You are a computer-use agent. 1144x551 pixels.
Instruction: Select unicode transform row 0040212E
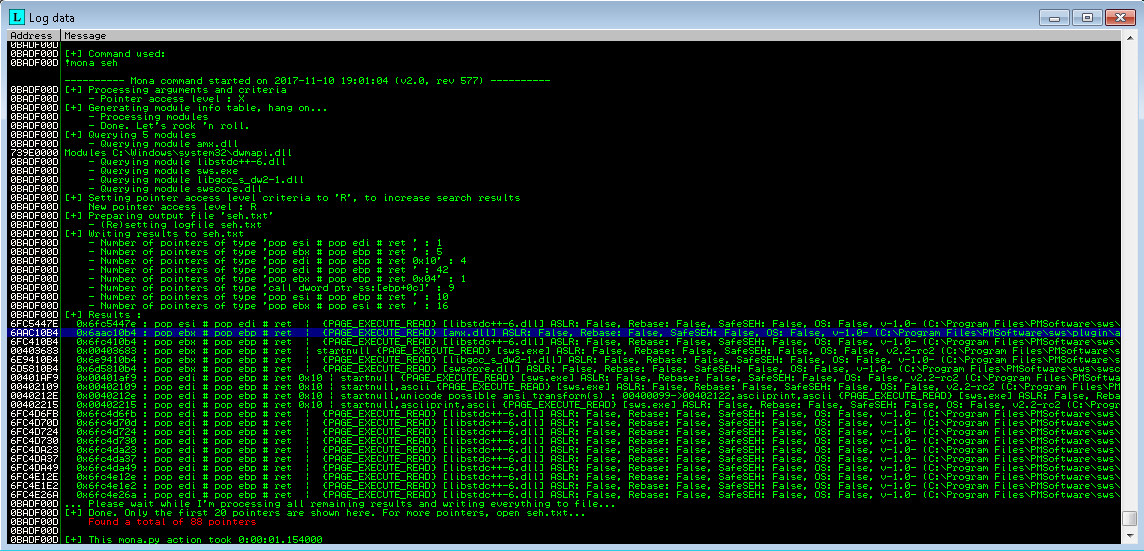(x=564, y=396)
